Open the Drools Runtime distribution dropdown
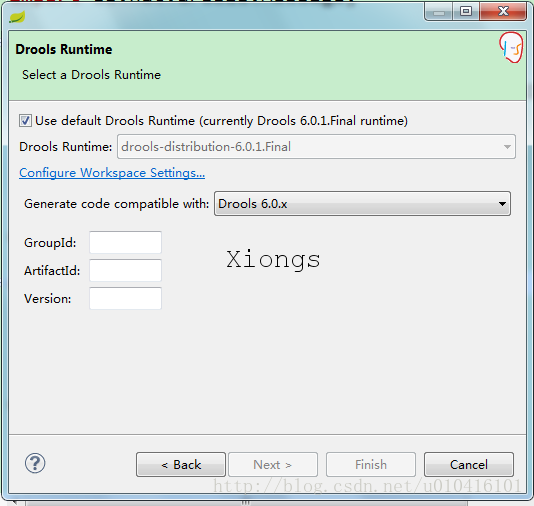Screen dimensions: 534x506 (316, 147)
